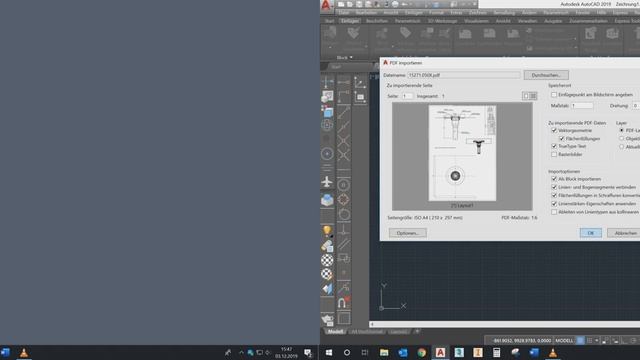The width and height of the screenshot is (640, 360).
Task: Click MODELL in the status bar
Action: 564,340
